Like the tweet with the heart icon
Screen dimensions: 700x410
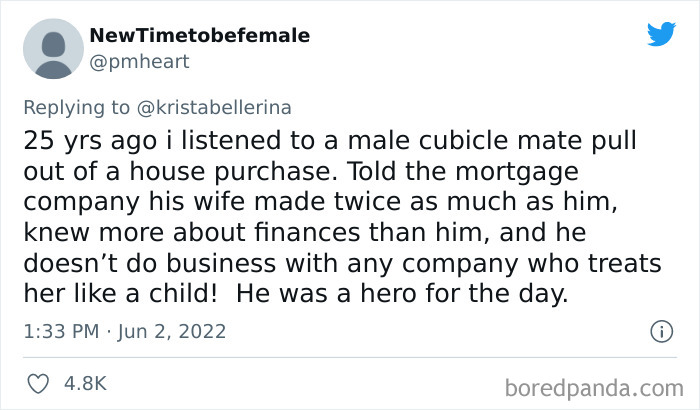point(40,383)
